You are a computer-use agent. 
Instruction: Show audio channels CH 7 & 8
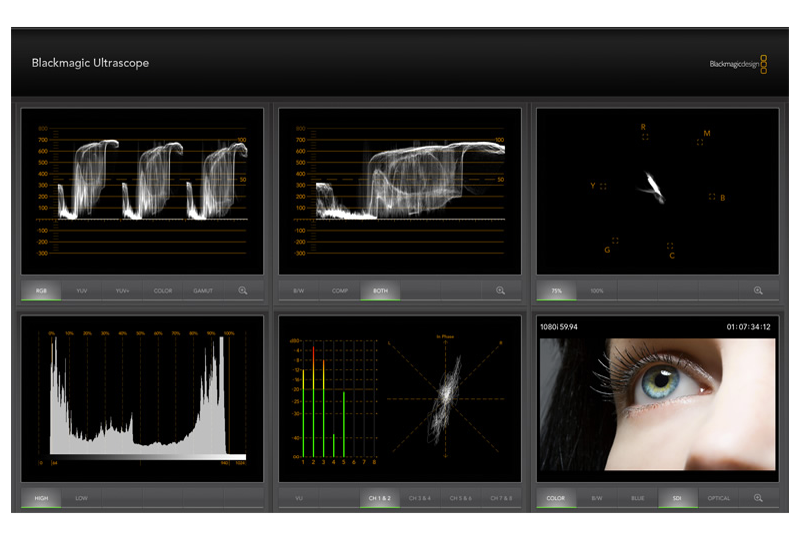point(501,498)
